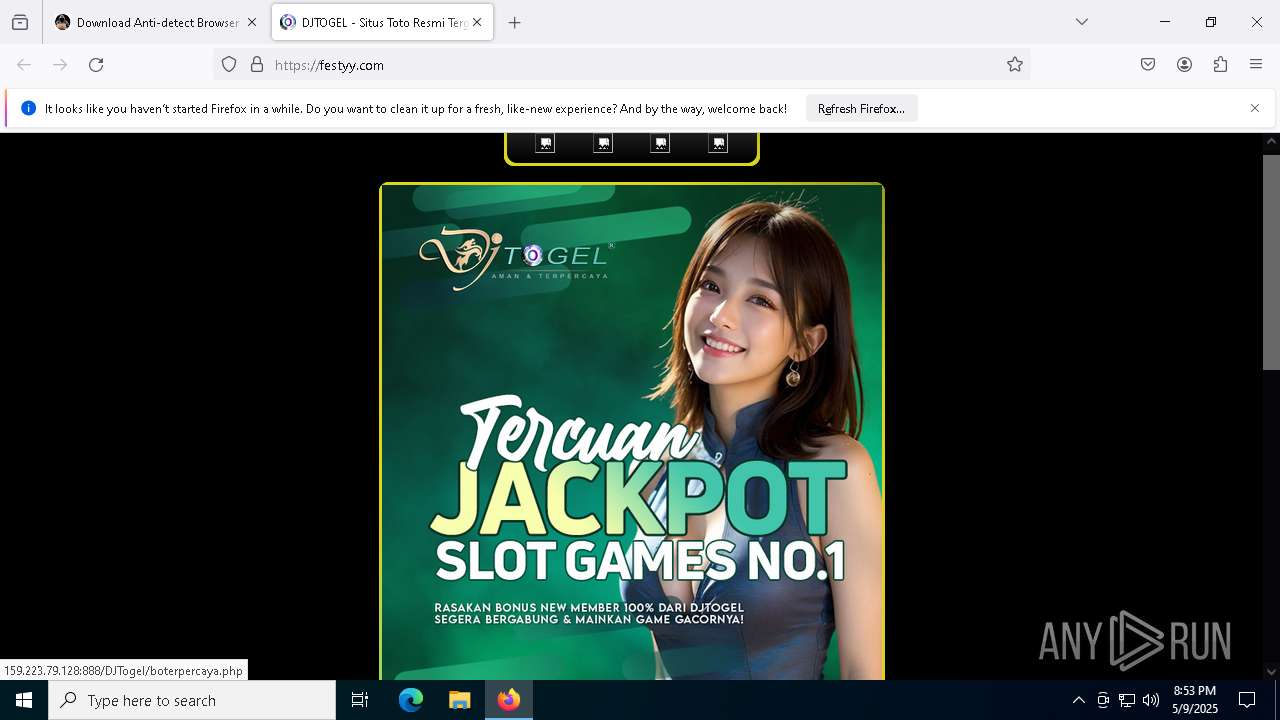Click the page scrollbar down arrow
Viewport: 1280px width, 720px height.
click(1271, 672)
